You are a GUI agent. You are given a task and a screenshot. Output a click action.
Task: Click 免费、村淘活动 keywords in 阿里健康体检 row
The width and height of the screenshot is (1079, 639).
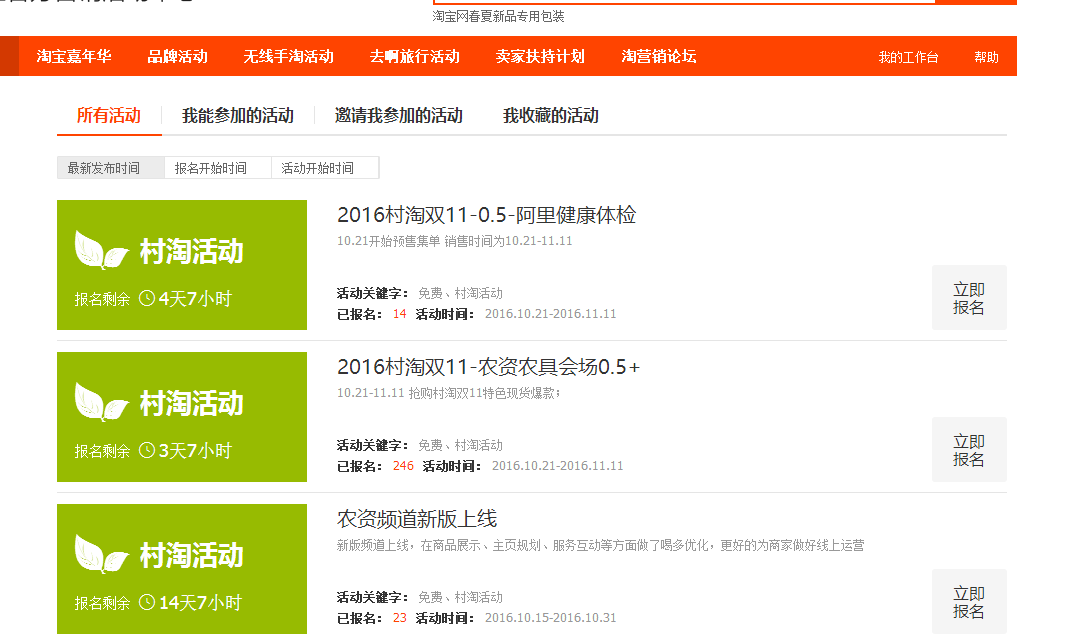point(460,293)
